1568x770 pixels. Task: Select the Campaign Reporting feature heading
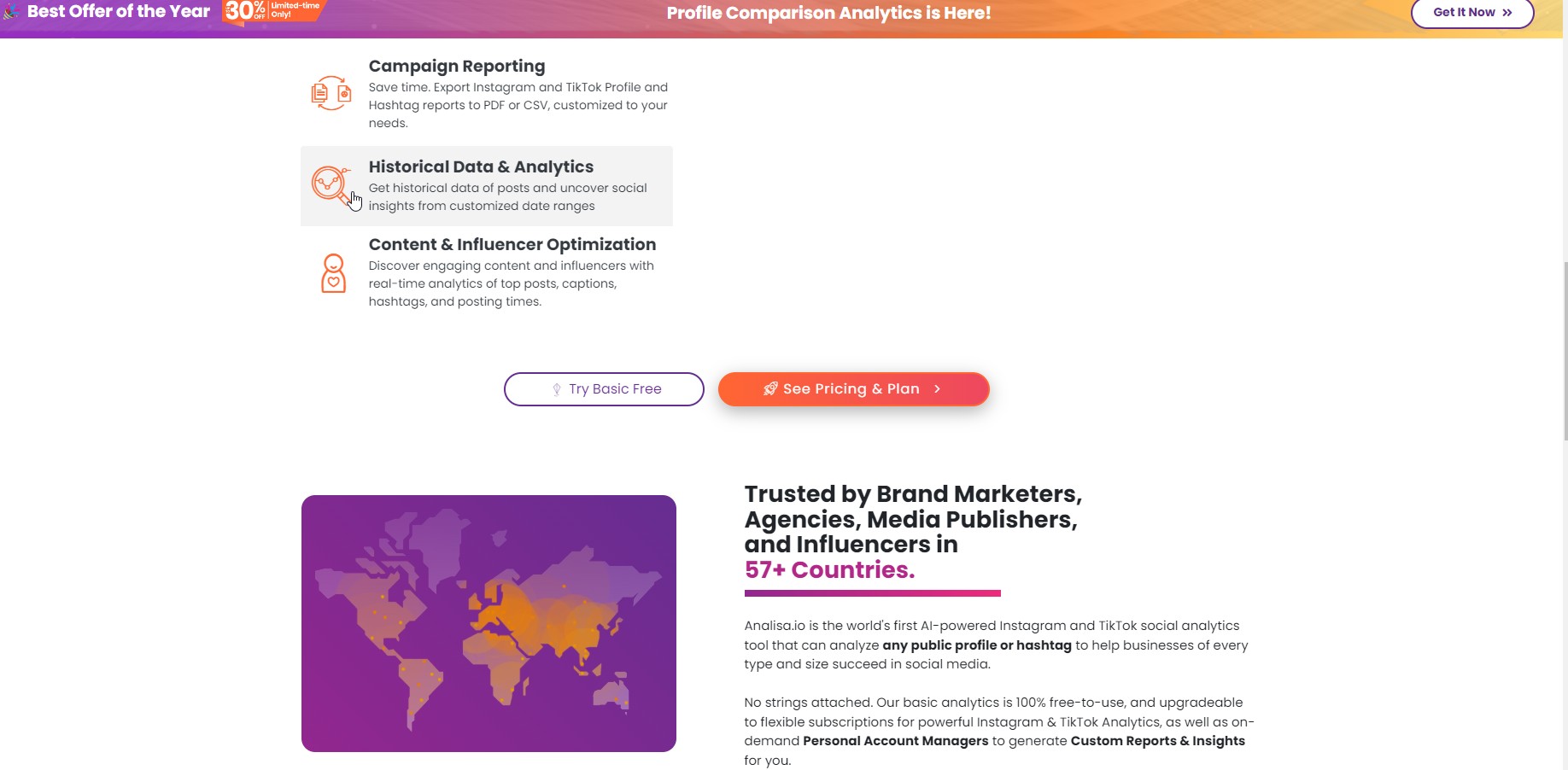coord(457,66)
